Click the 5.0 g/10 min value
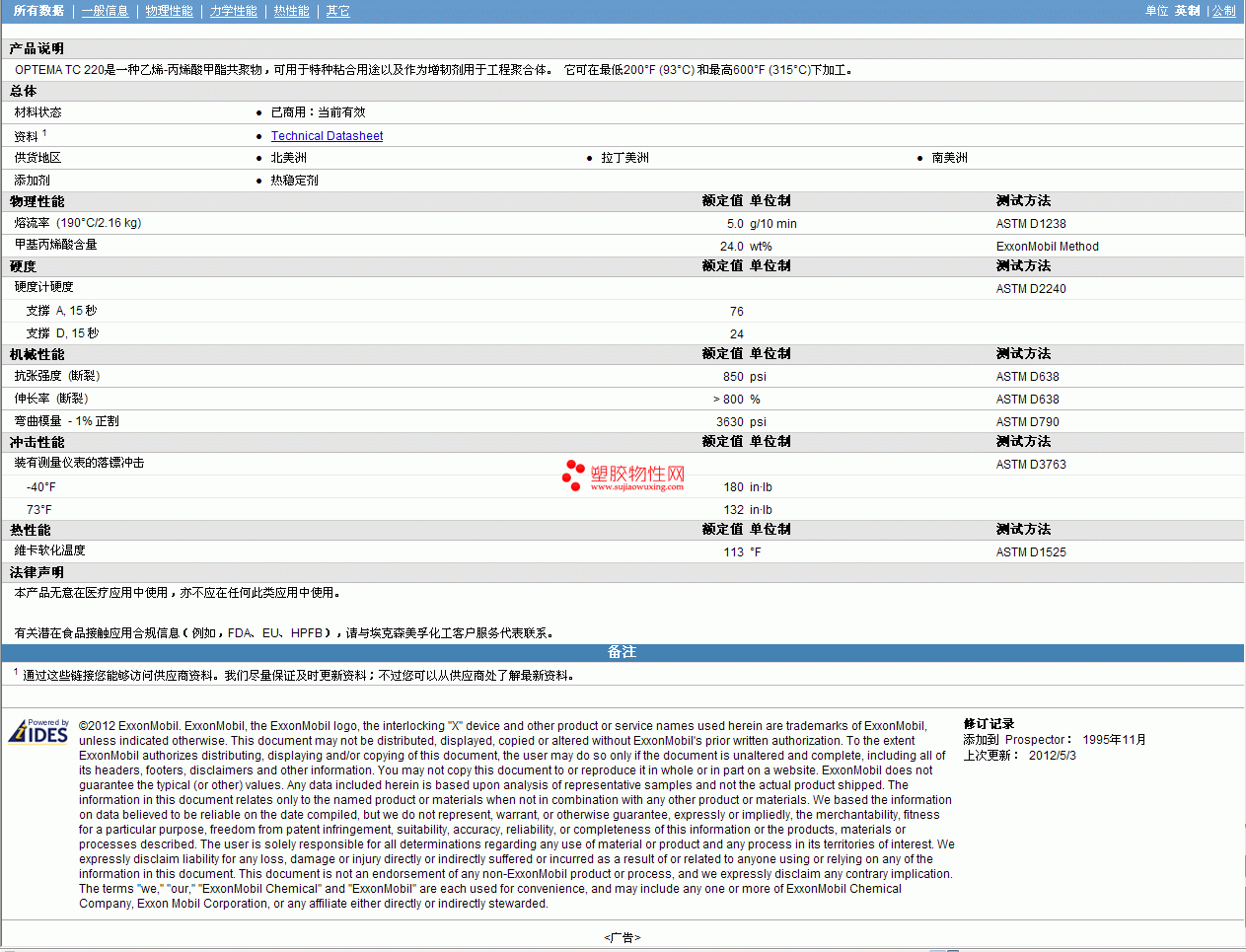The width and height of the screenshot is (1246, 952). (761, 224)
